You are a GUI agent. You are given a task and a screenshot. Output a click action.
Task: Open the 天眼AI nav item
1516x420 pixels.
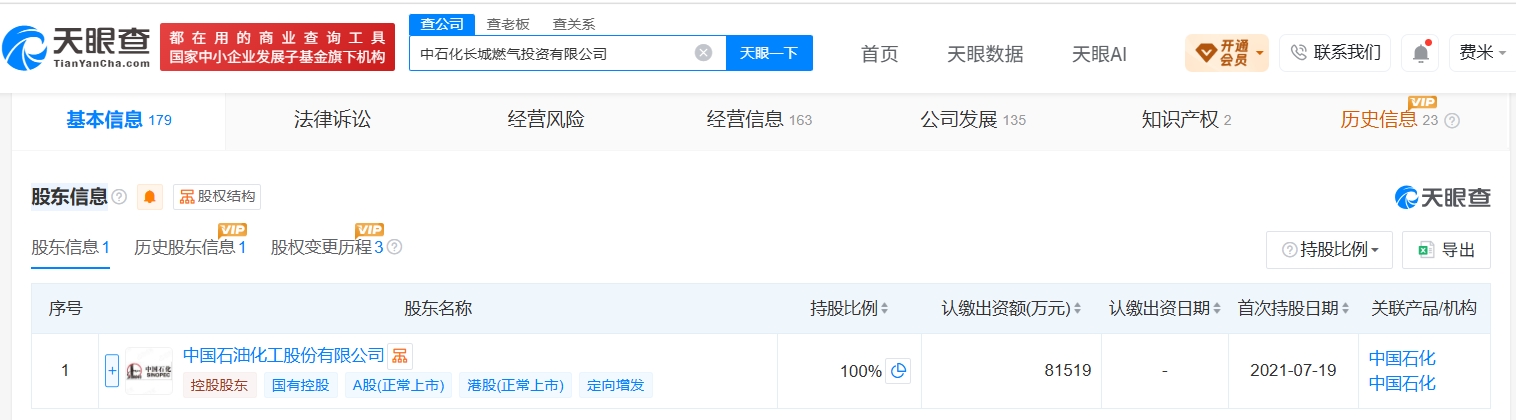pyautogui.click(x=1099, y=54)
